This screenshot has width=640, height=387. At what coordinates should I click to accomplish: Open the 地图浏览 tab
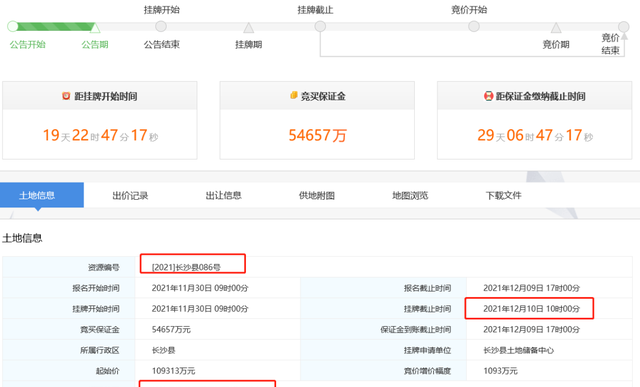[x=410, y=196]
